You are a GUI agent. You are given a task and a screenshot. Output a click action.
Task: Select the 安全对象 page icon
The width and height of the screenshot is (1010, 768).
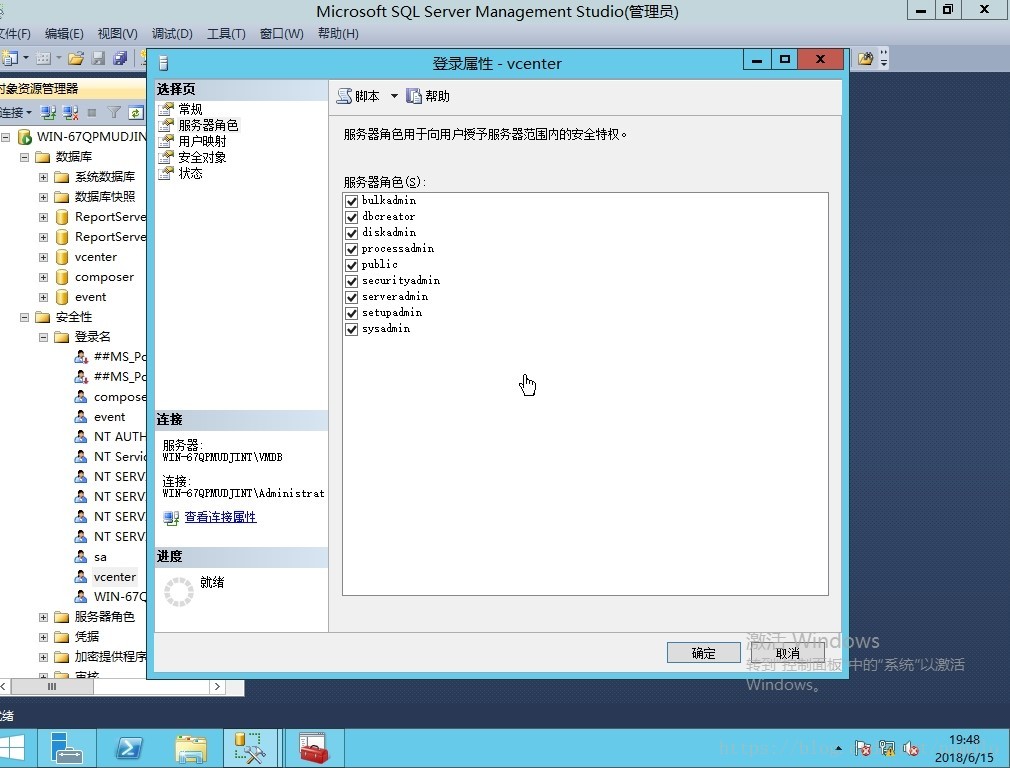tap(166, 157)
